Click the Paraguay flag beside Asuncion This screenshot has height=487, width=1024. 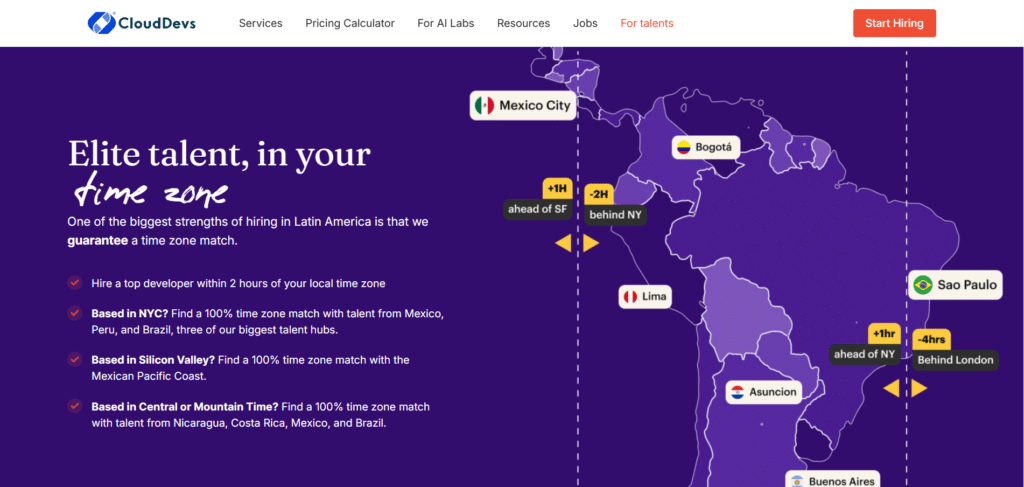(737, 391)
